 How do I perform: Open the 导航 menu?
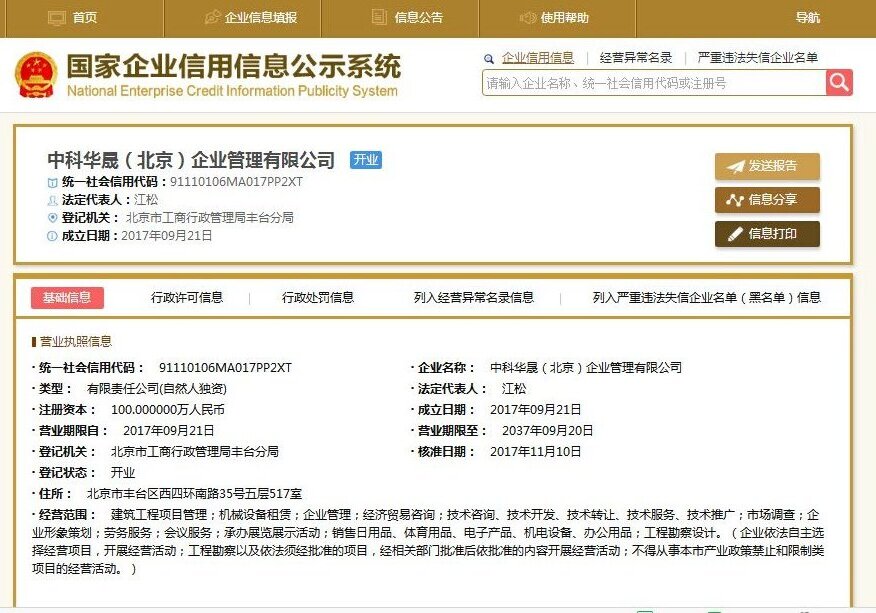(808, 18)
